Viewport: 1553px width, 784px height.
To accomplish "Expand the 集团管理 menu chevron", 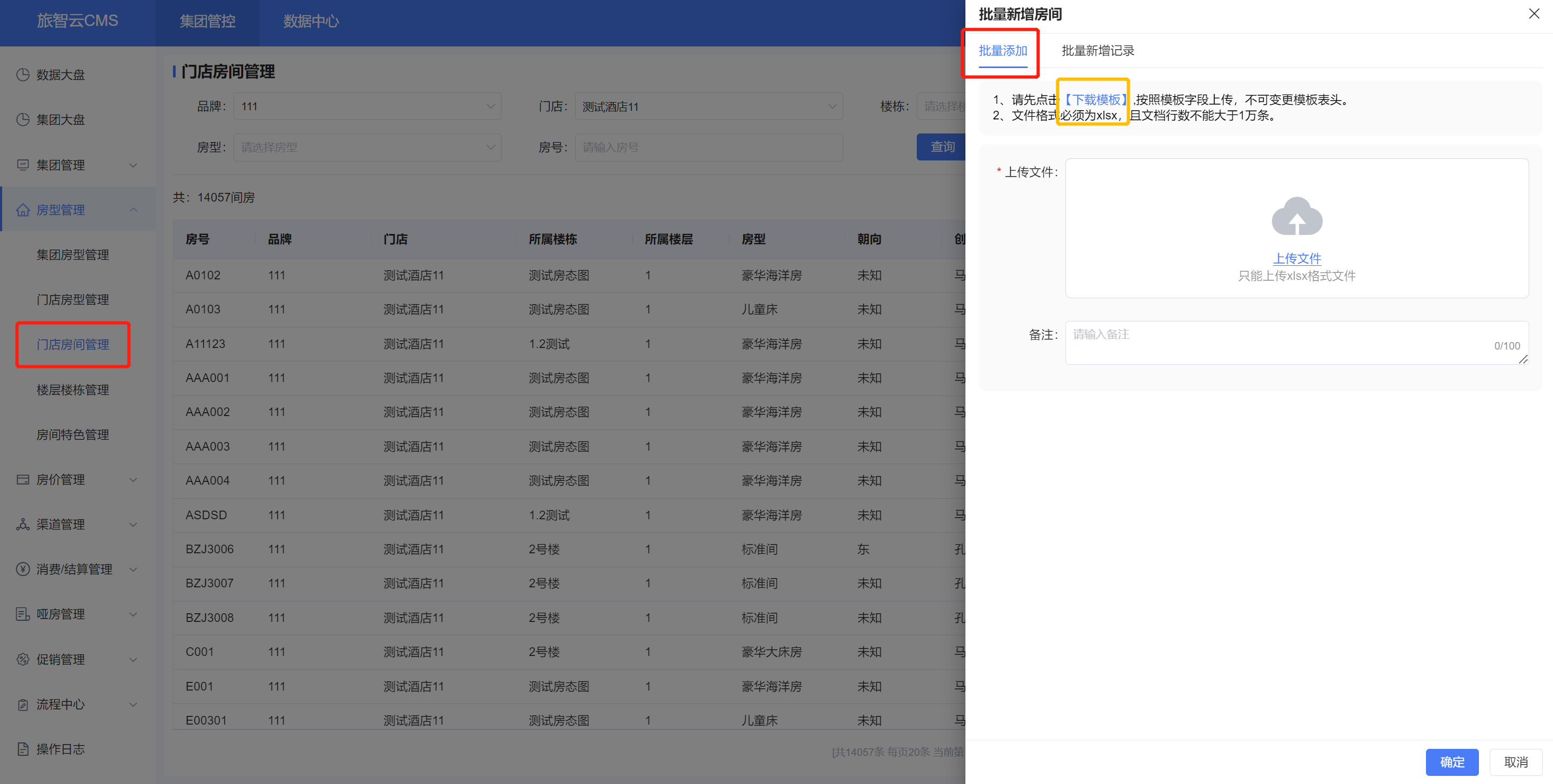I will [134, 165].
